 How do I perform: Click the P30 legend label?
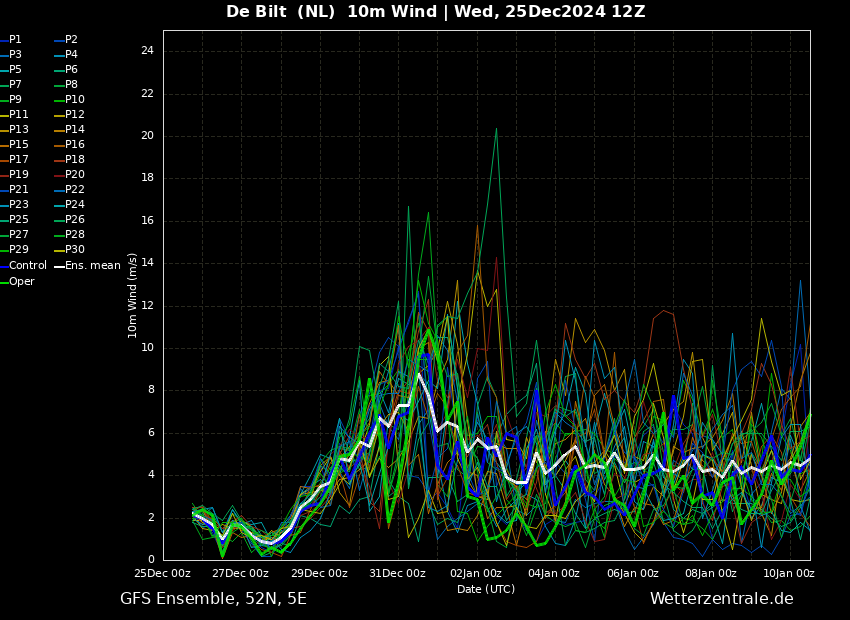[75, 249]
